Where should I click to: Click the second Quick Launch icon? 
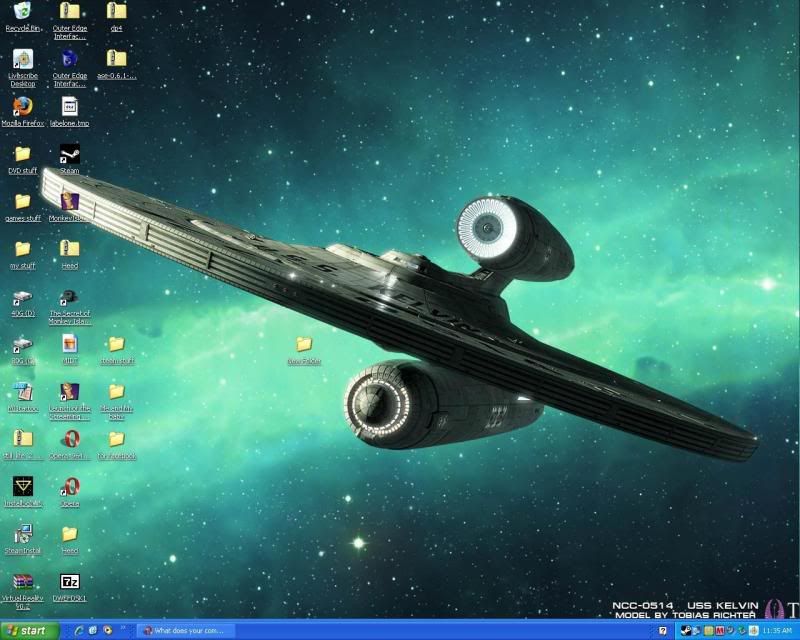pyautogui.click(x=93, y=630)
